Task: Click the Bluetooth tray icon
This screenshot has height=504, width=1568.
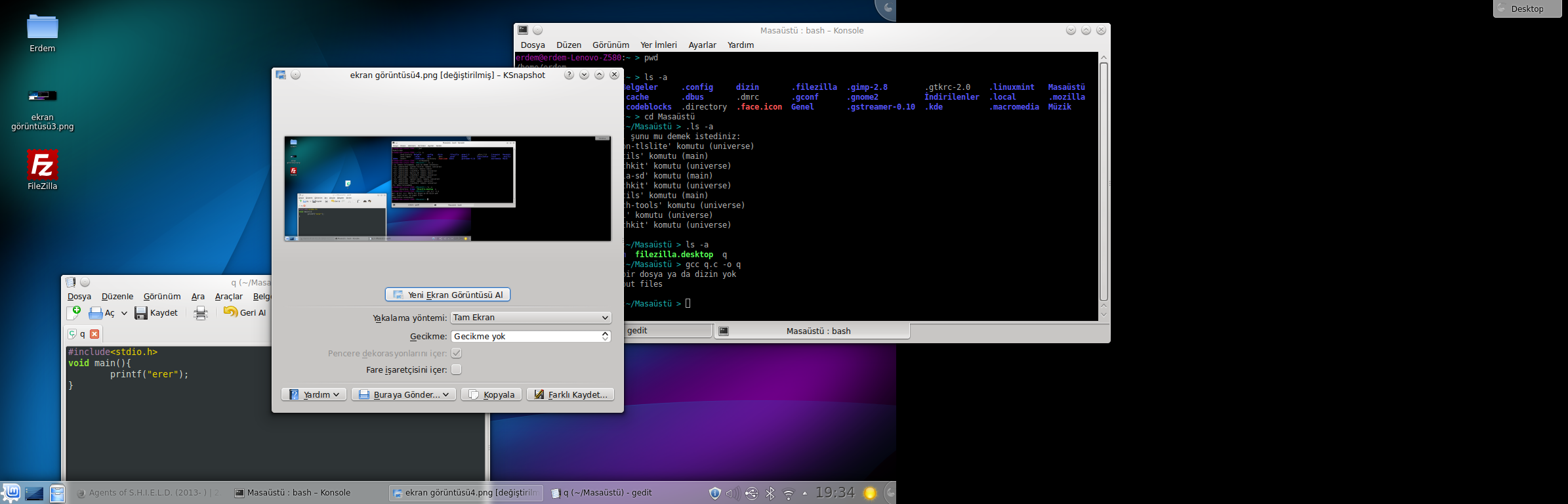Action: 770,493
